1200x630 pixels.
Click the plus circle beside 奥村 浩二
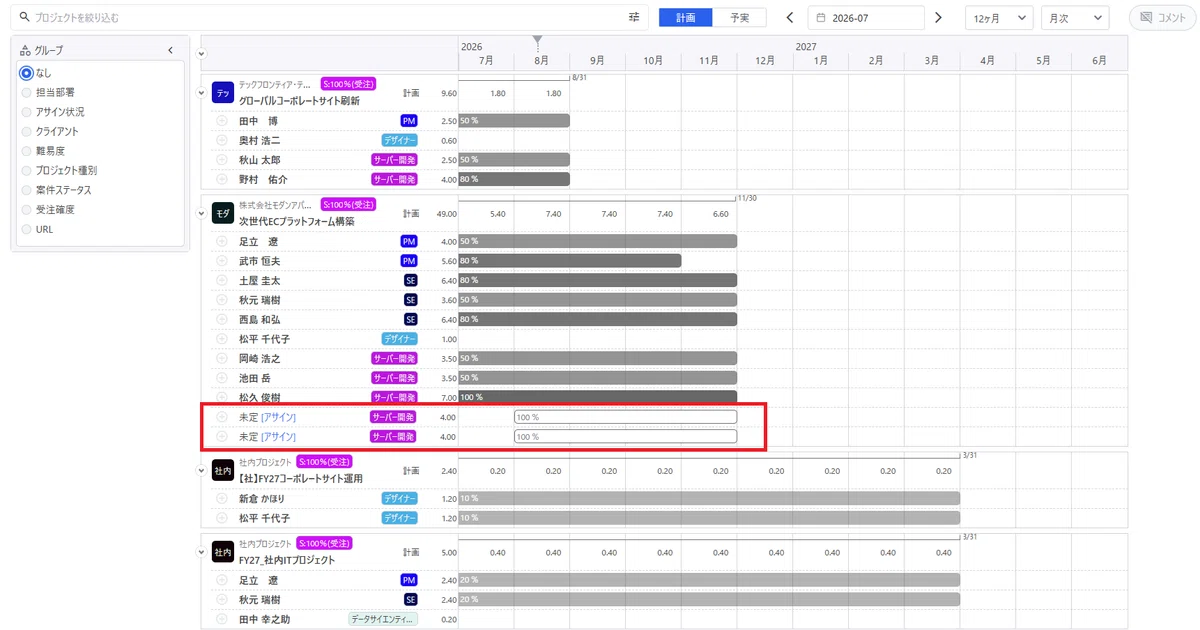222,141
